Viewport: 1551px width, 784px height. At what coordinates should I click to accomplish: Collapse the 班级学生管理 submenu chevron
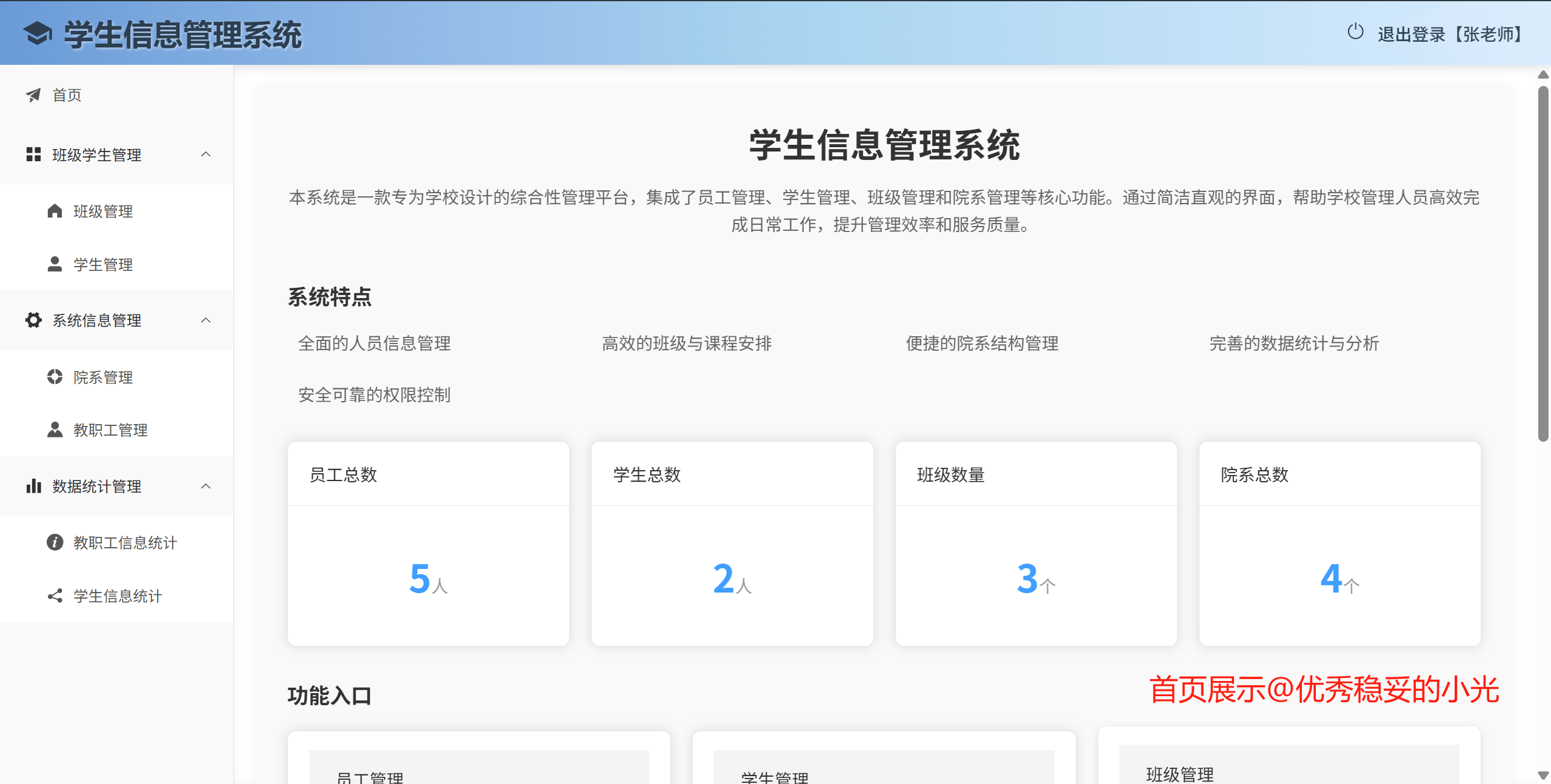tap(206, 154)
